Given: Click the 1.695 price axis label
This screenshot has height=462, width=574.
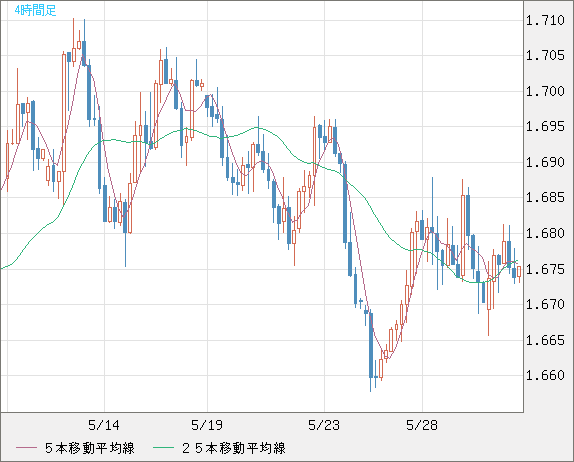Looking at the screenshot, I should [545, 127].
